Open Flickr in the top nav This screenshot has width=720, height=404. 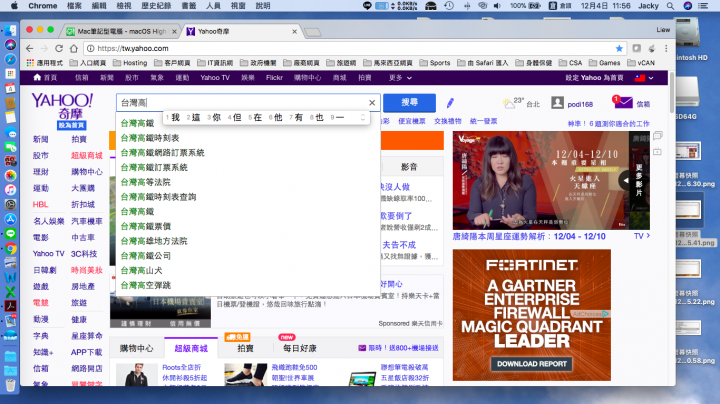(x=274, y=78)
